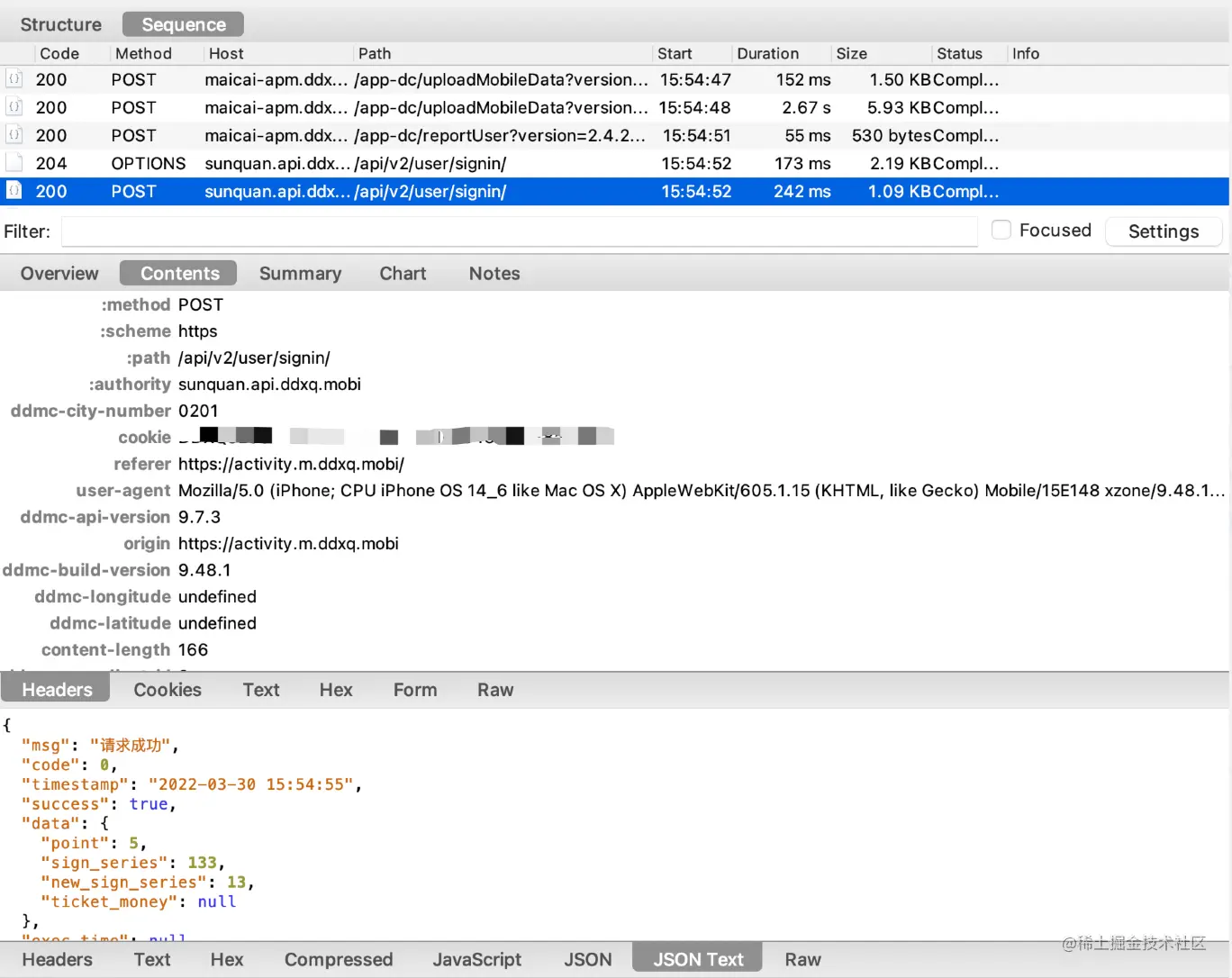1232x978 pixels.
Task: Sort requests by Start column
Action: (x=675, y=53)
